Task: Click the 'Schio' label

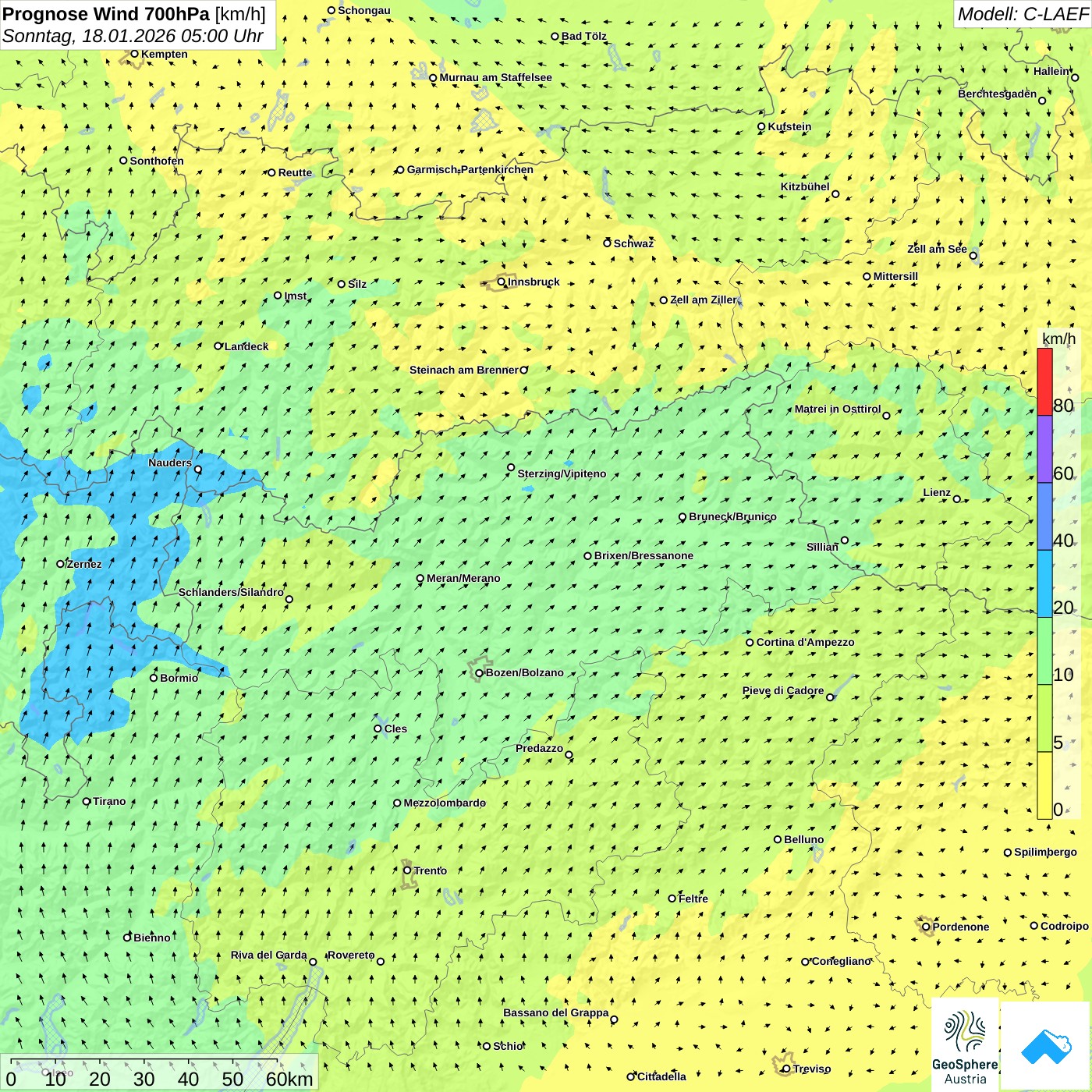Action: tap(508, 1046)
